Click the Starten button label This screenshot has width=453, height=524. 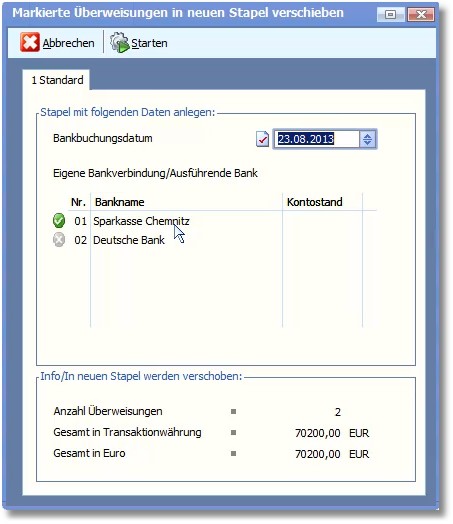[x=149, y=43]
